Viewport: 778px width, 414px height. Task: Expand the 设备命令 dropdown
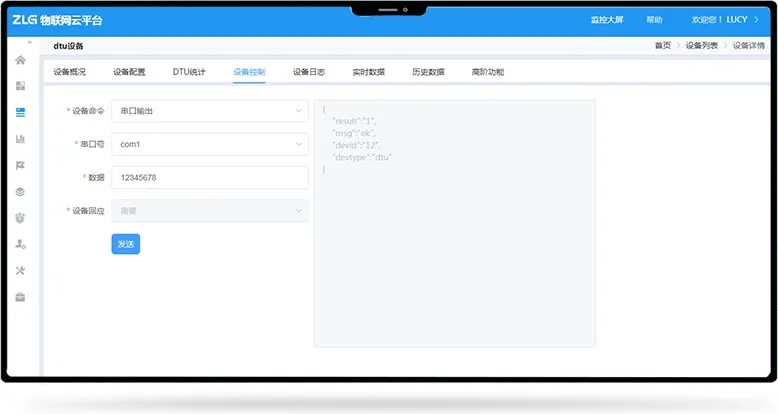coord(209,111)
